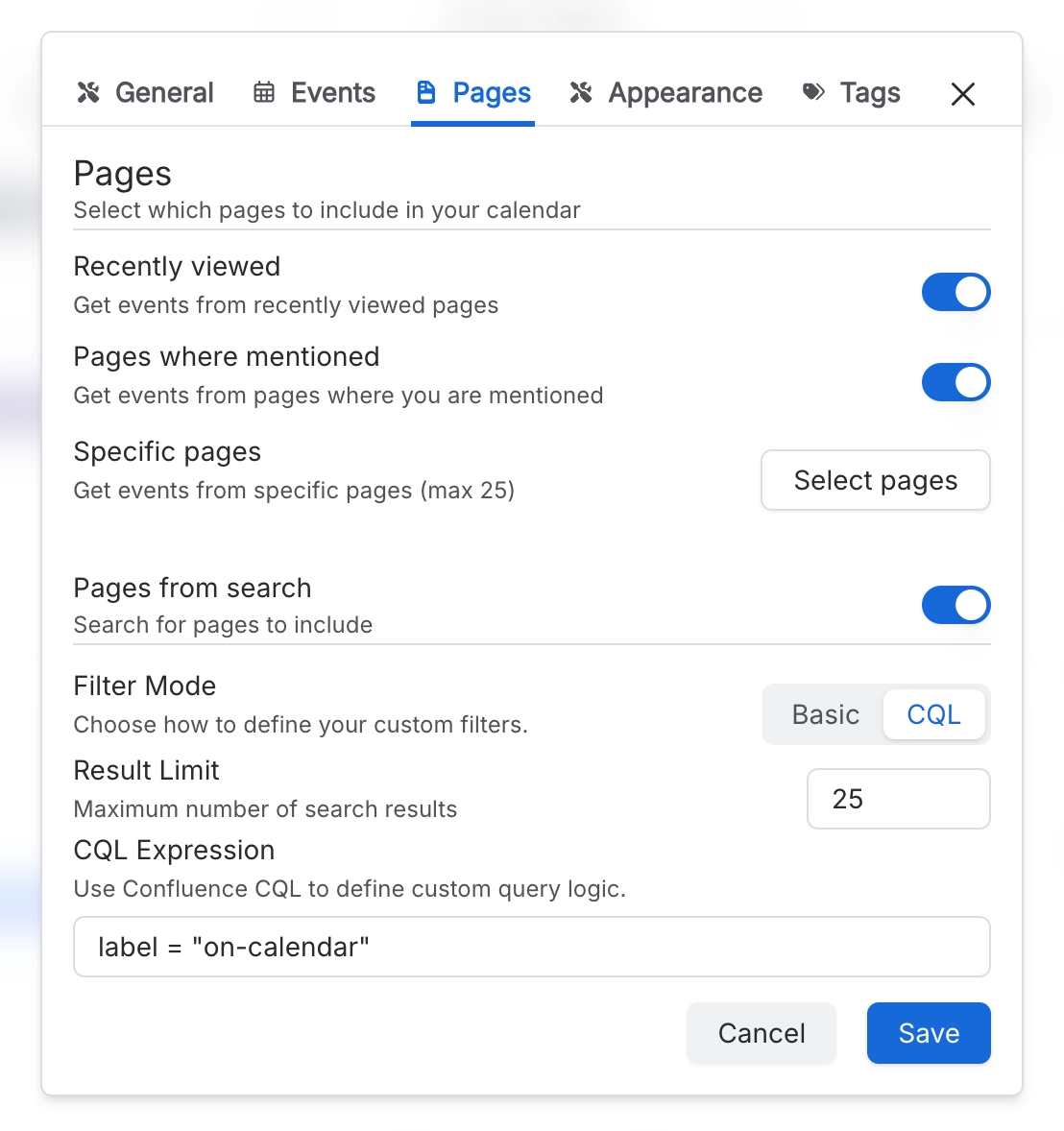Click the wrench icon beside General
1064x1131 pixels.
coord(88,93)
